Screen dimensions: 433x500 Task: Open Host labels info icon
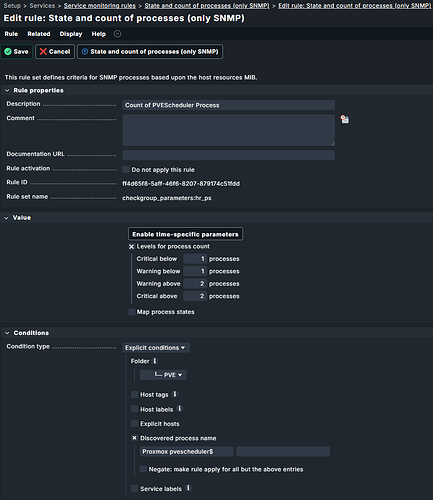(180, 408)
